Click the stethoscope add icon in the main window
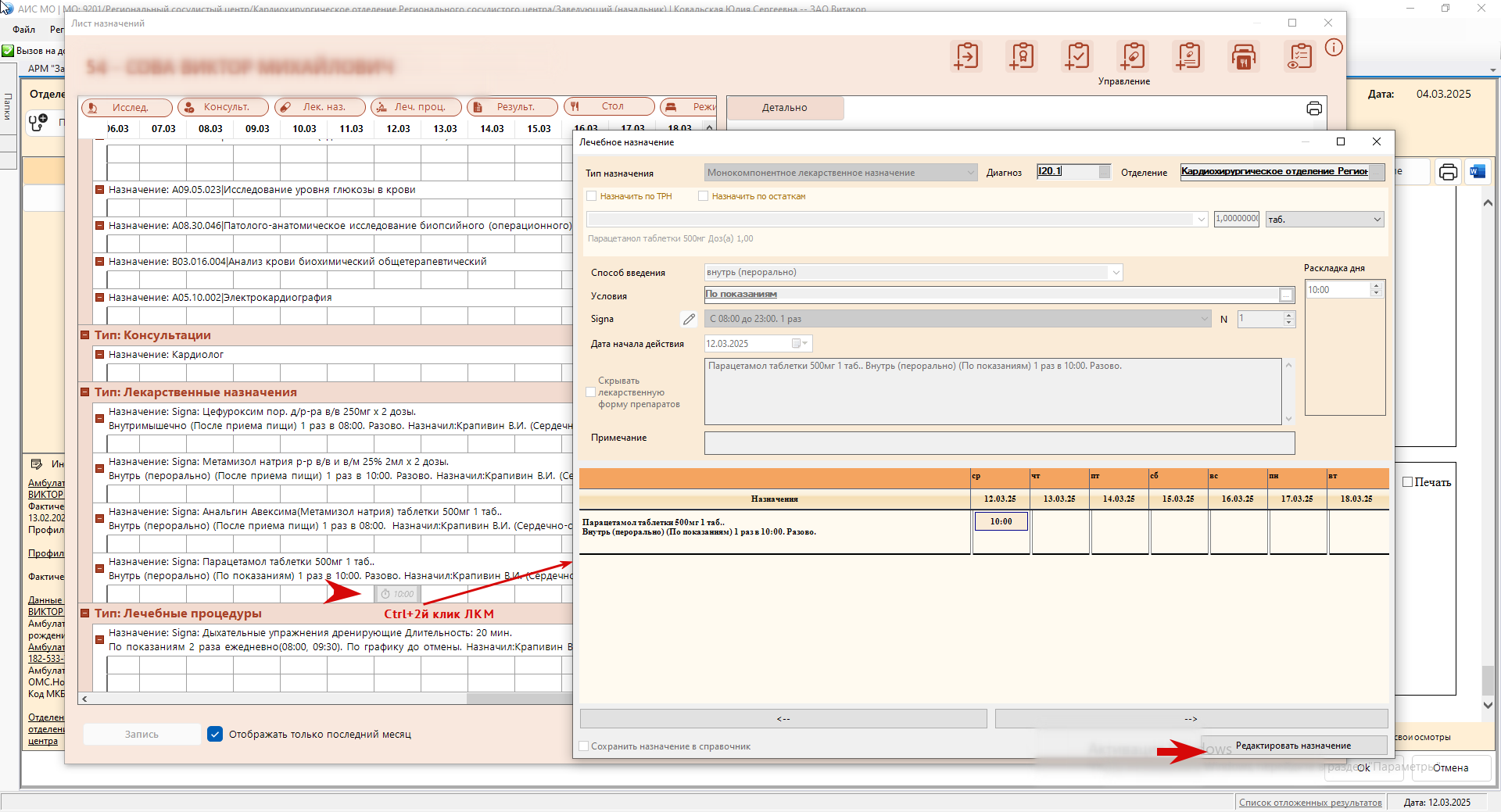 coord(38,122)
